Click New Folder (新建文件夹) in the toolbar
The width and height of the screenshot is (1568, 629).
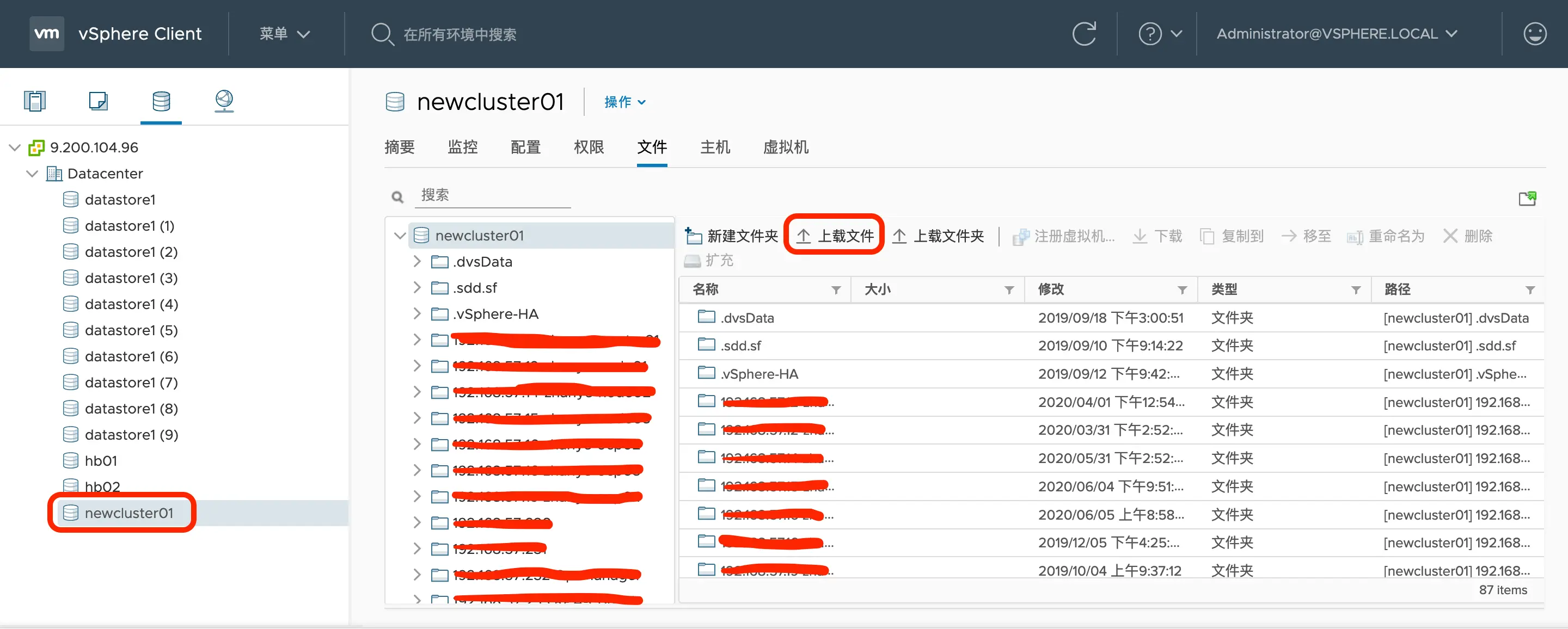[732, 236]
